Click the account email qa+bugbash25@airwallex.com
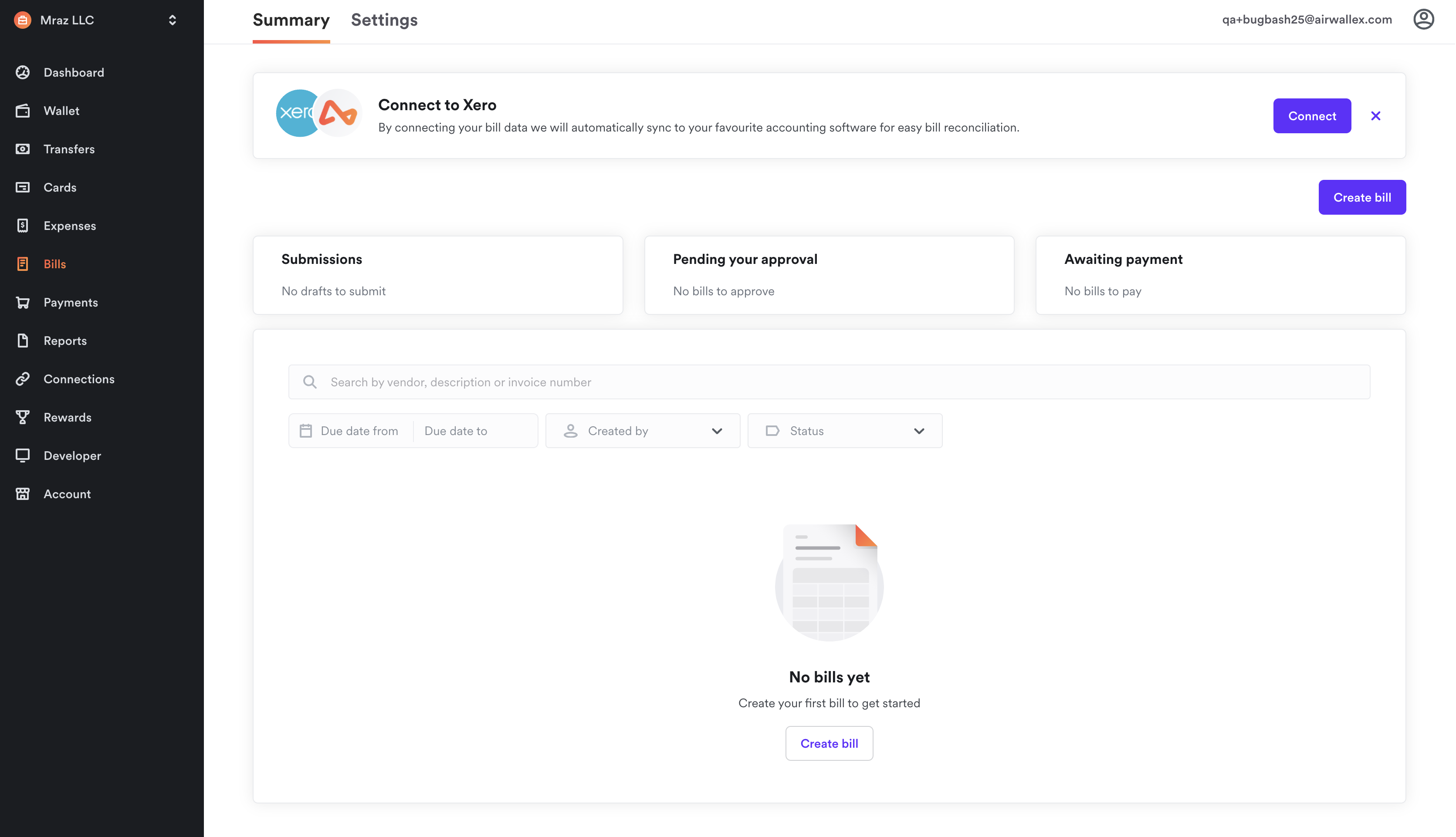Viewport: 1456px width, 837px height. pyautogui.click(x=1307, y=20)
